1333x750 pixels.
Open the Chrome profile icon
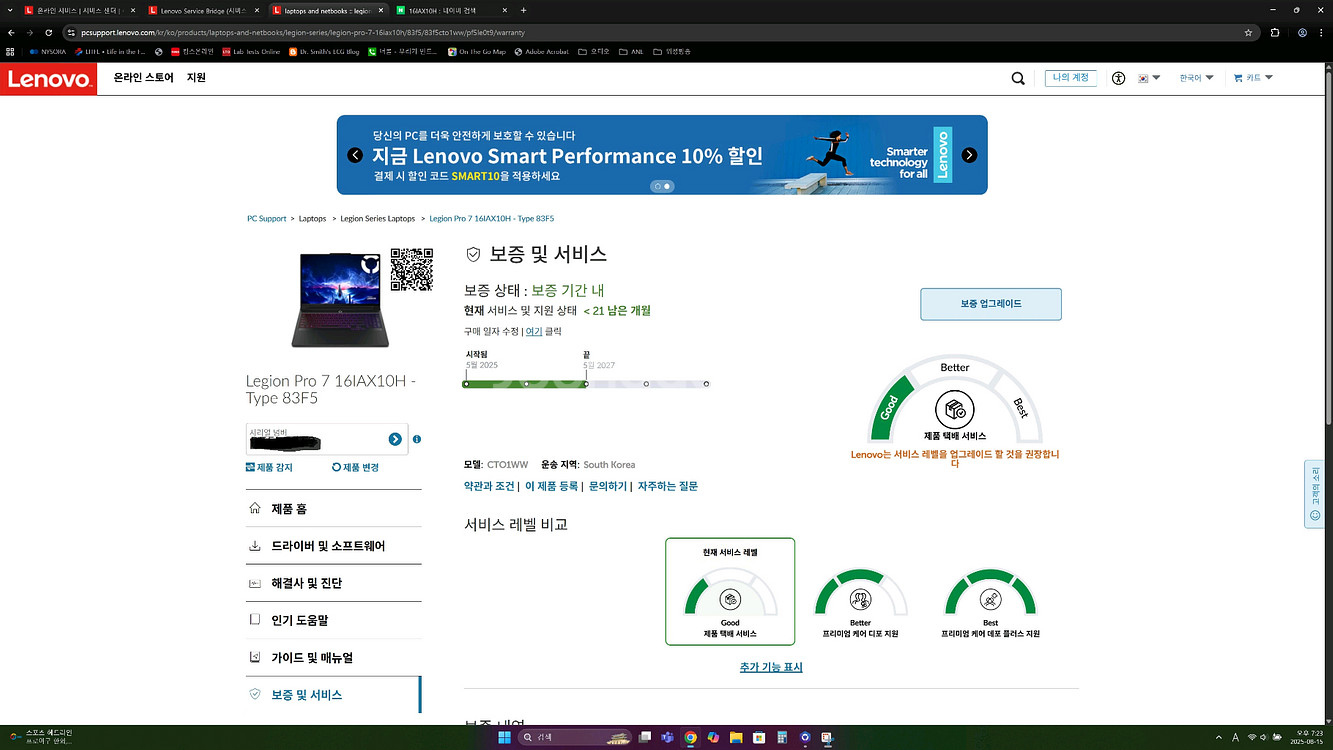pyautogui.click(x=1302, y=32)
